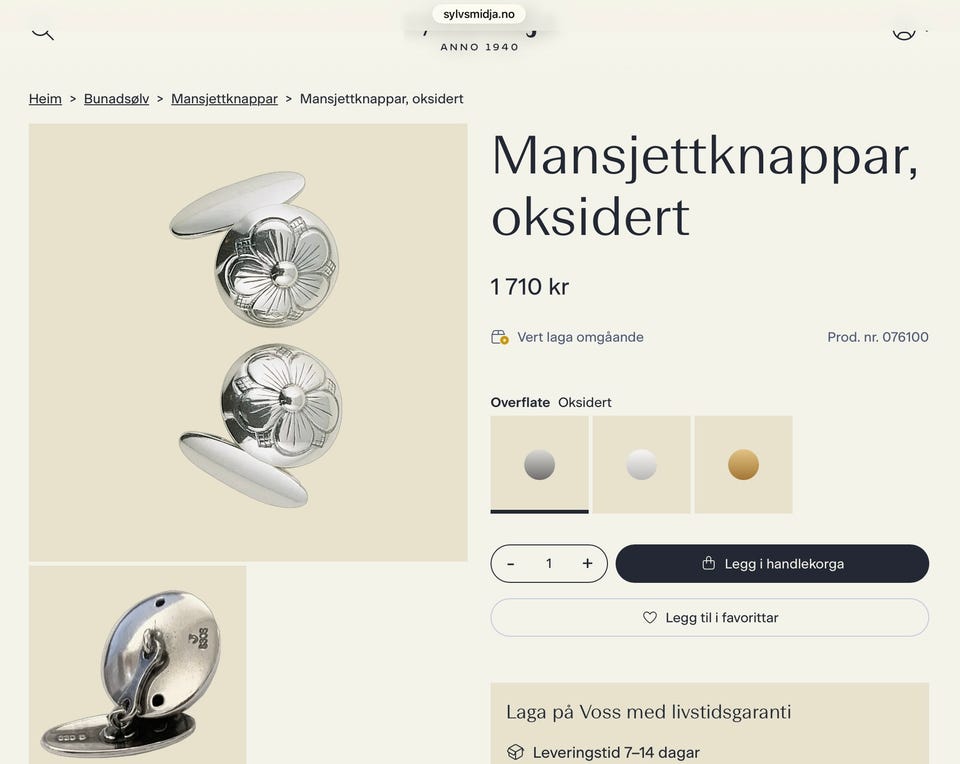
Task: Click Legg til i favorittar button
Action: [x=710, y=618]
